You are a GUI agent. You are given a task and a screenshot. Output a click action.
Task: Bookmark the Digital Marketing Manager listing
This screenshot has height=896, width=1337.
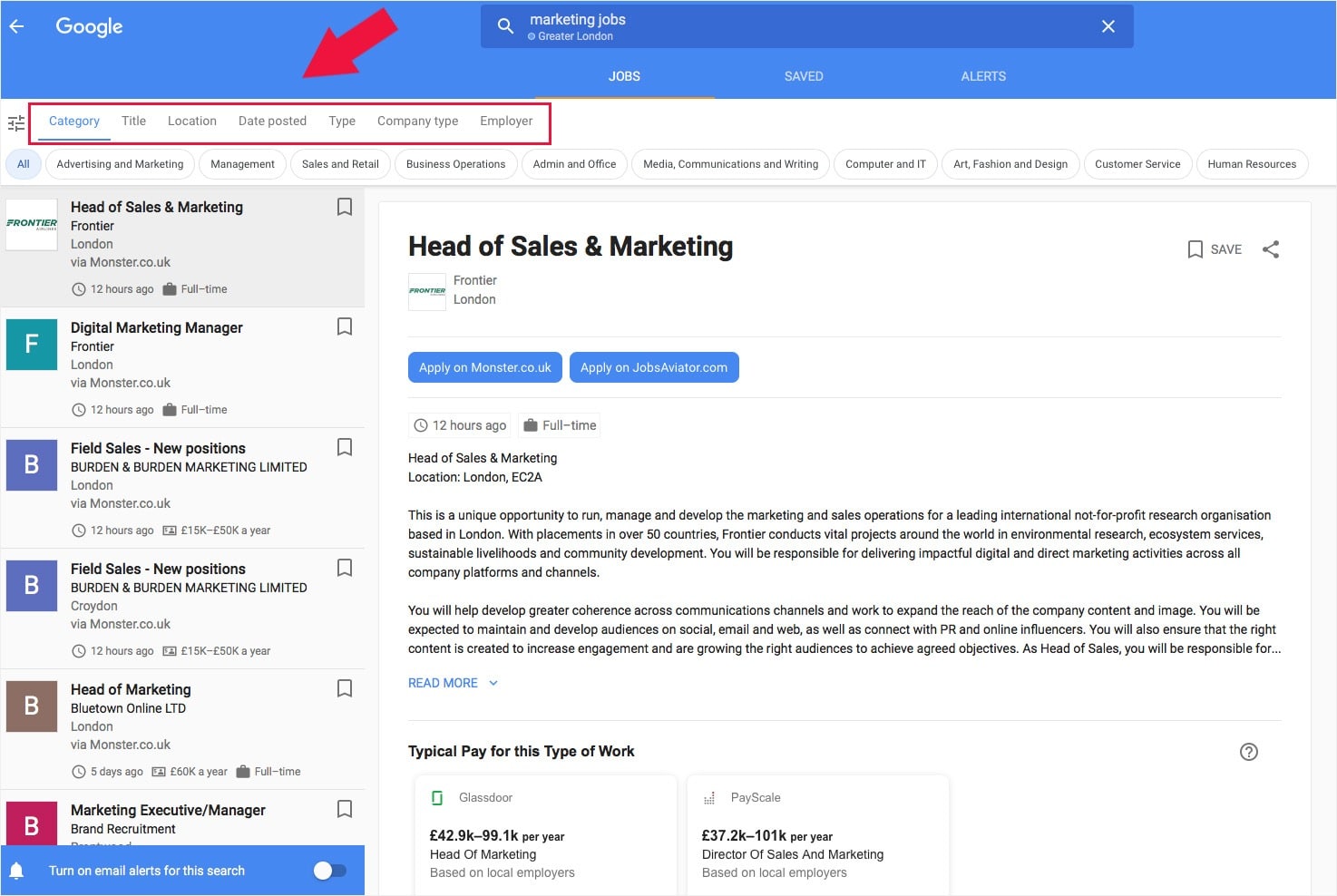click(x=345, y=326)
